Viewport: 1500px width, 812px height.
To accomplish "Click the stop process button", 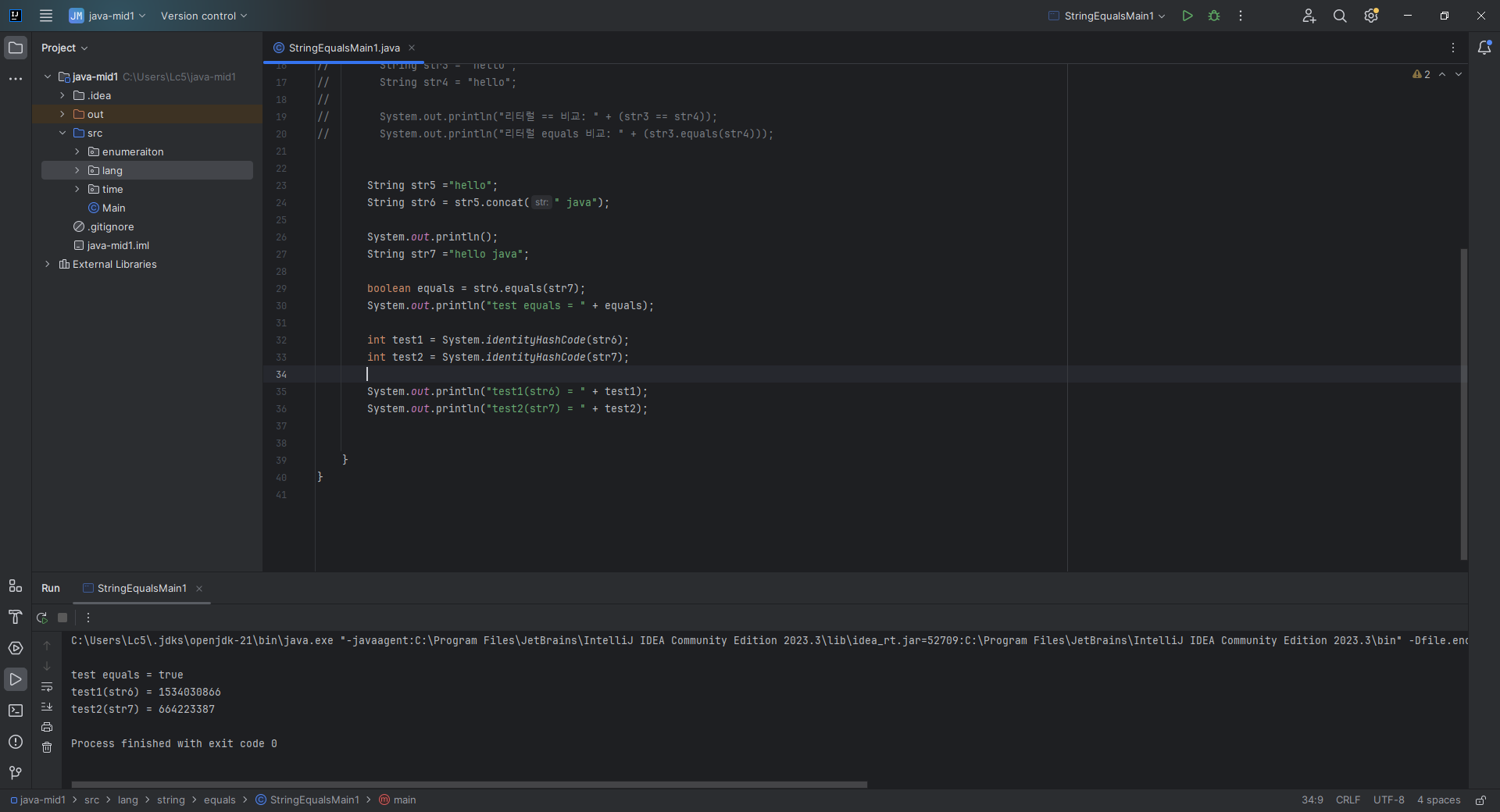I will coord(62,618).
